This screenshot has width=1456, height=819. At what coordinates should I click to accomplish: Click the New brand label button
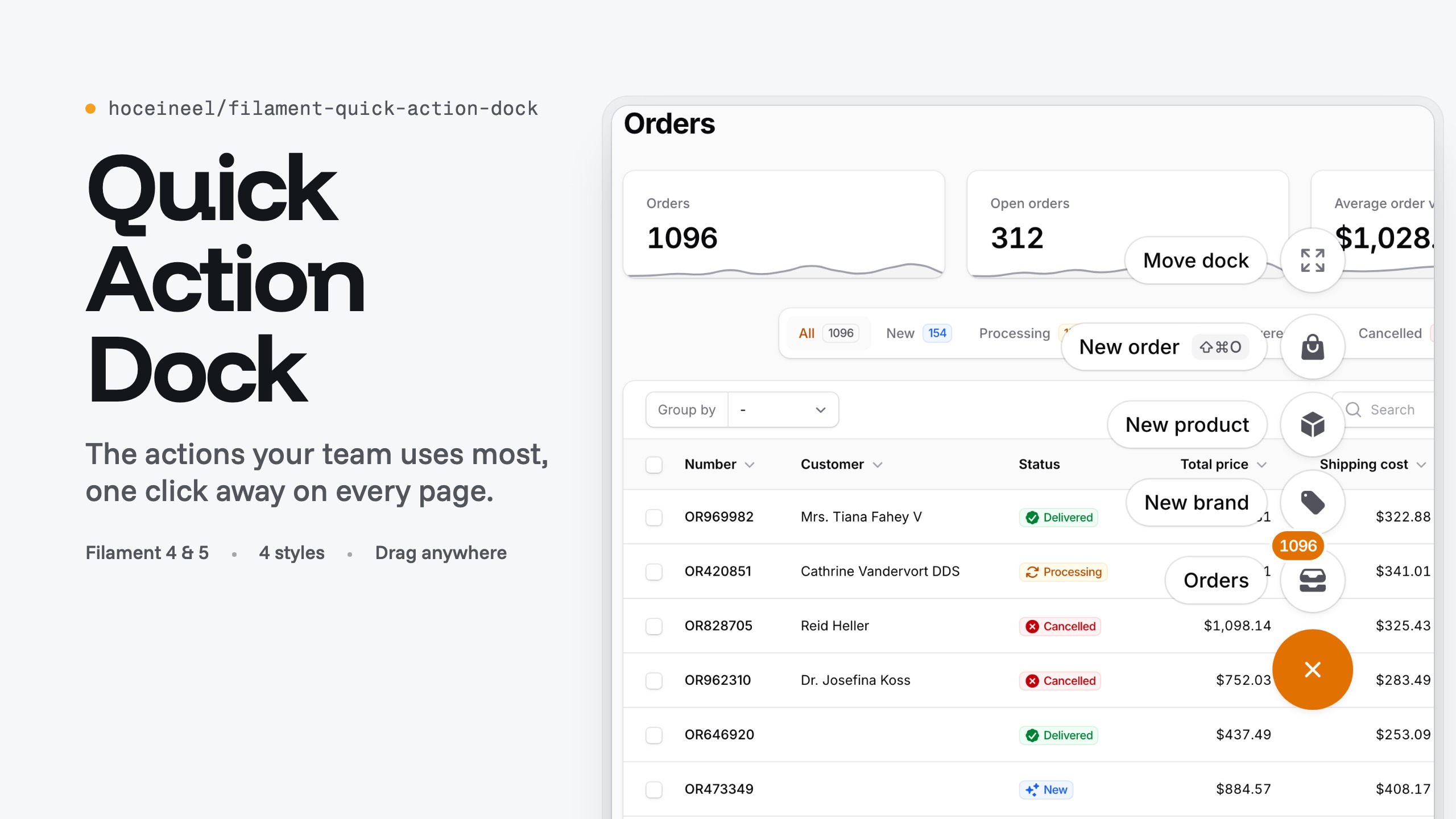pos(1197,502)
